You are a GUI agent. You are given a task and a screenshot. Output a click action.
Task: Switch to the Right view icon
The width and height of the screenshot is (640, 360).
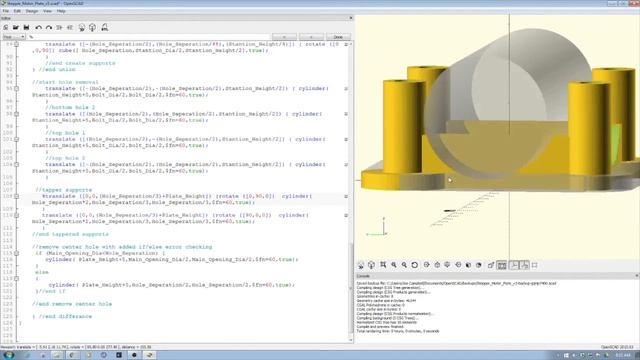point(427,265)
